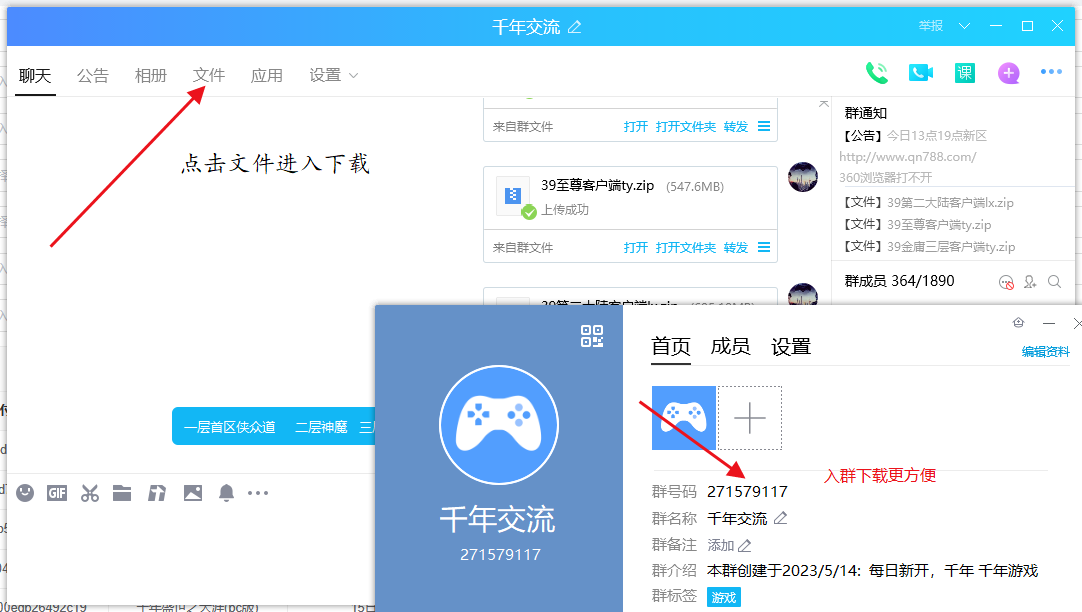Click pencil icon beside group name 千年交流
Screen dimensions: 1082x612
(780, 518)
